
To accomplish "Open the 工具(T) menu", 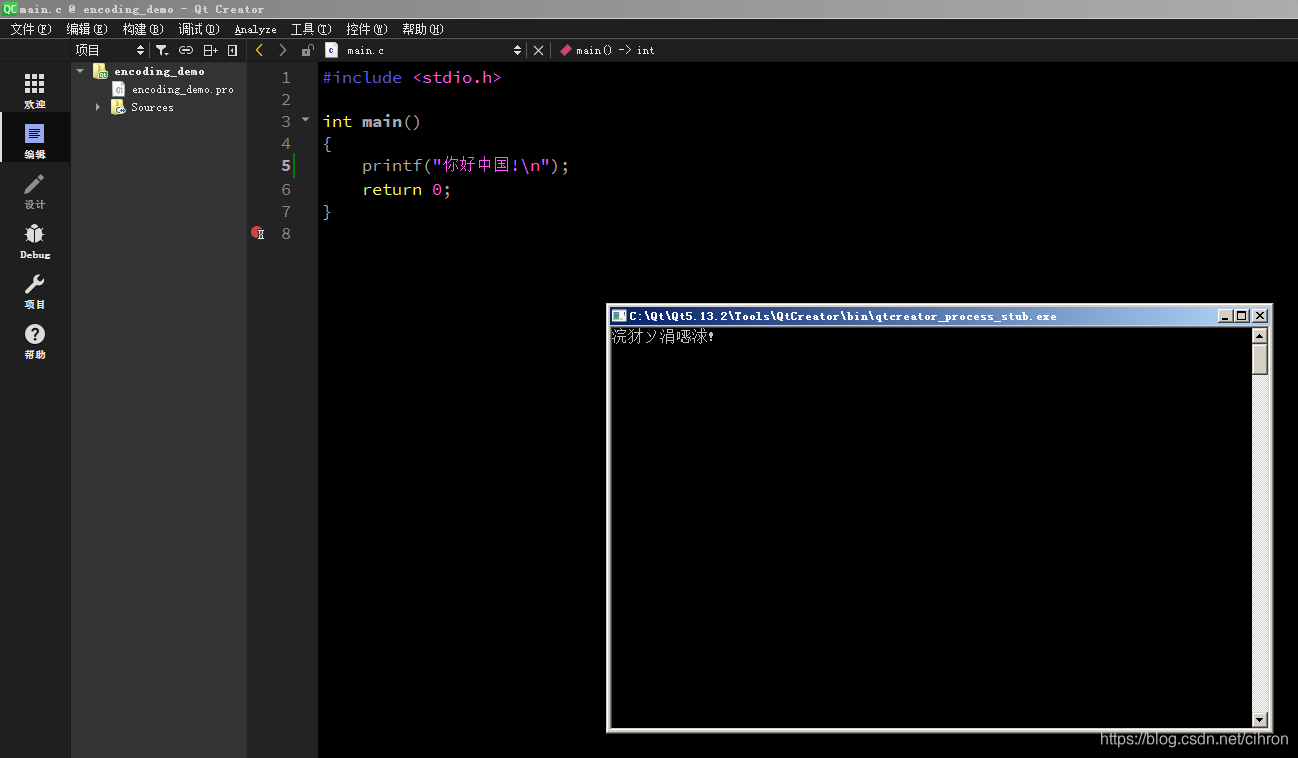I will [311, 29].
